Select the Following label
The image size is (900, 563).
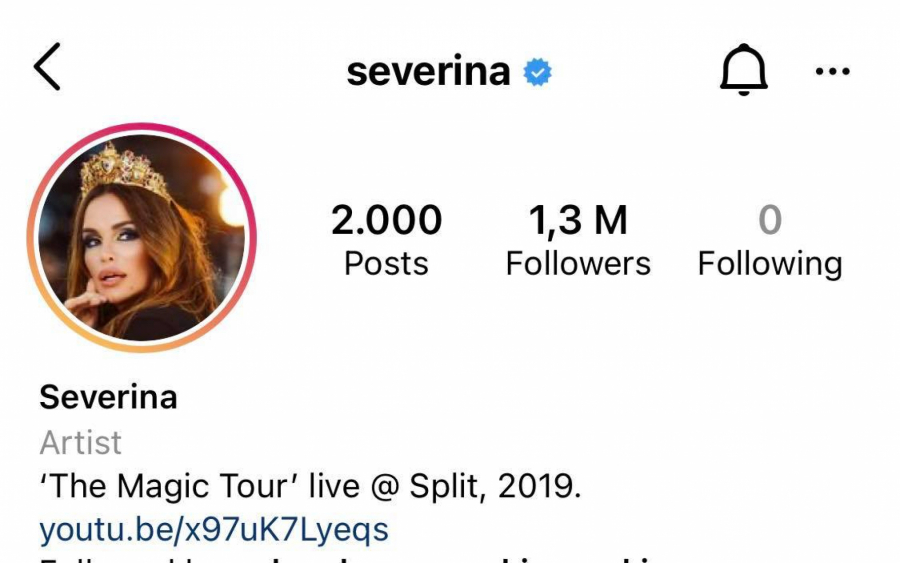point(770,265)
